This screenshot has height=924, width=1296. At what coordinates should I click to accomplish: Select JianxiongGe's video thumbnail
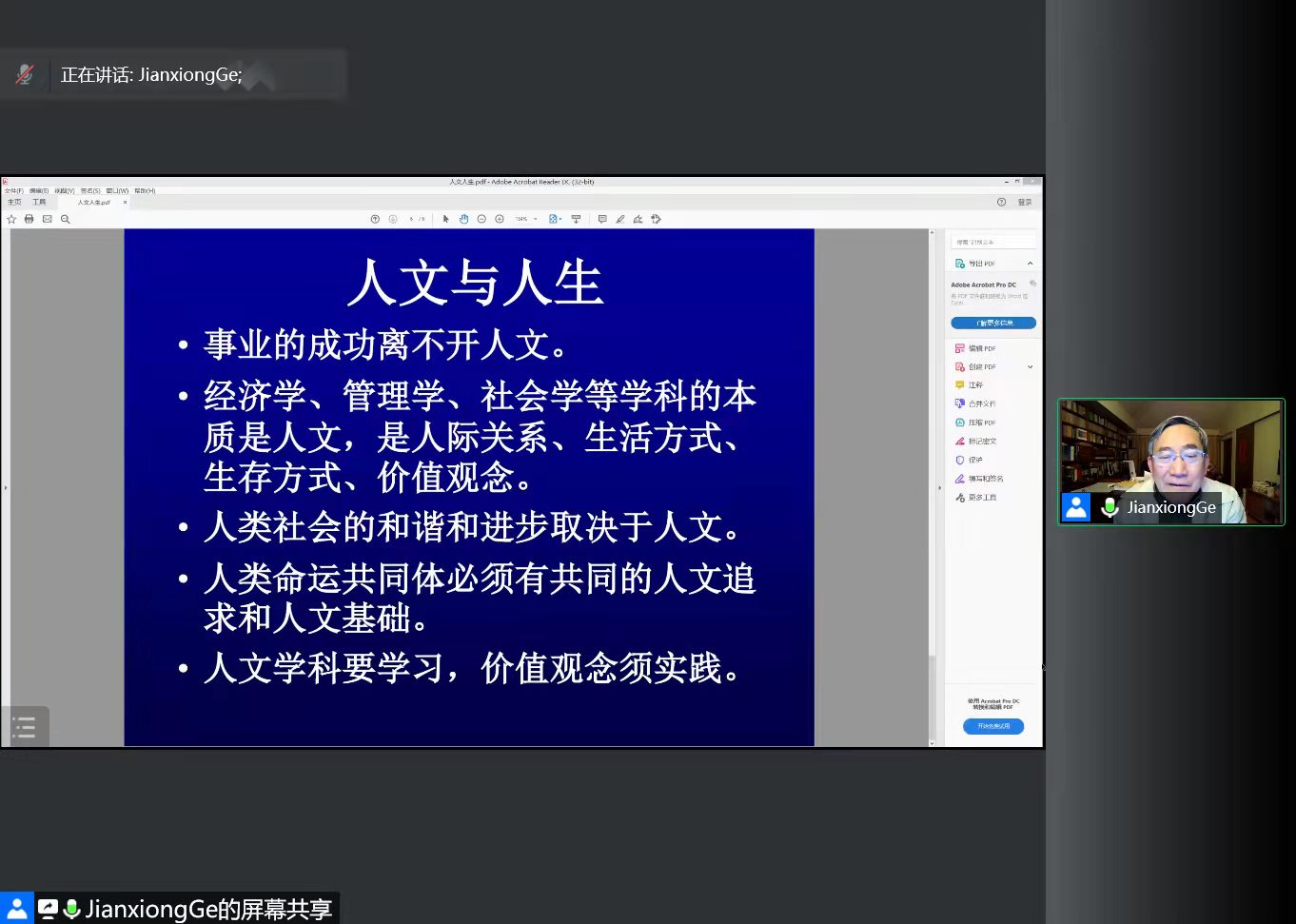tap(1170, 462)
